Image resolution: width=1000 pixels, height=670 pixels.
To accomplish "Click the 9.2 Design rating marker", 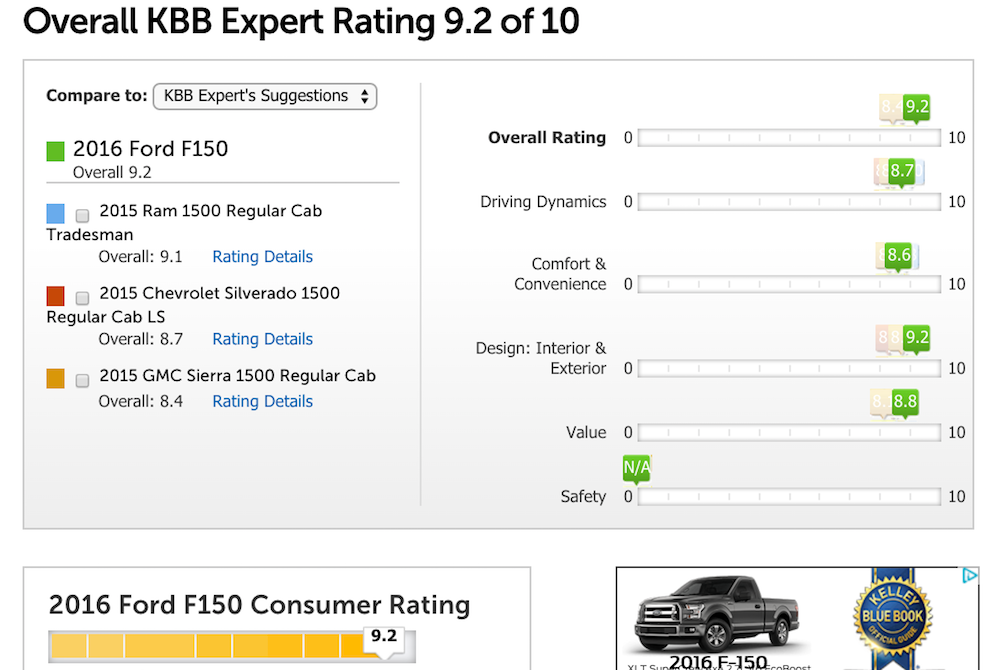I will (916, 338).
